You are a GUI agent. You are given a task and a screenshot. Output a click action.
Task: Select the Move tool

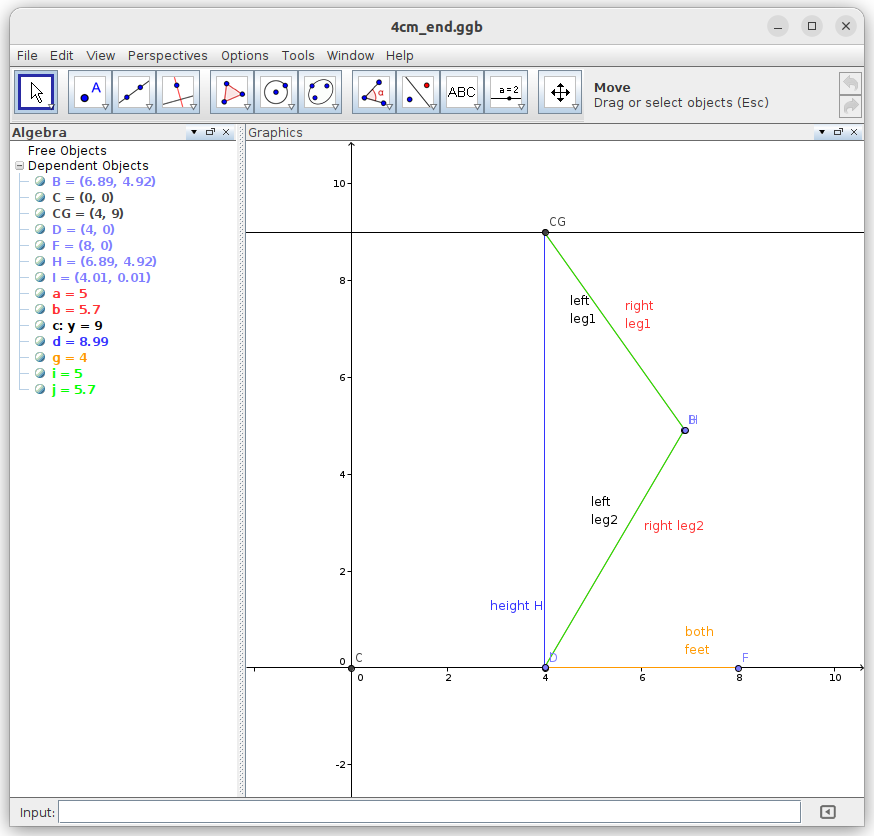click(x=36, y=92)
